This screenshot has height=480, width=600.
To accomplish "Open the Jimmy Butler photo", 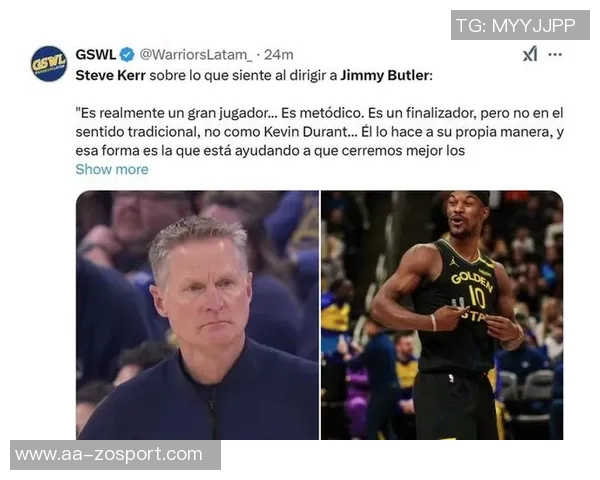I will click(442, 315).
